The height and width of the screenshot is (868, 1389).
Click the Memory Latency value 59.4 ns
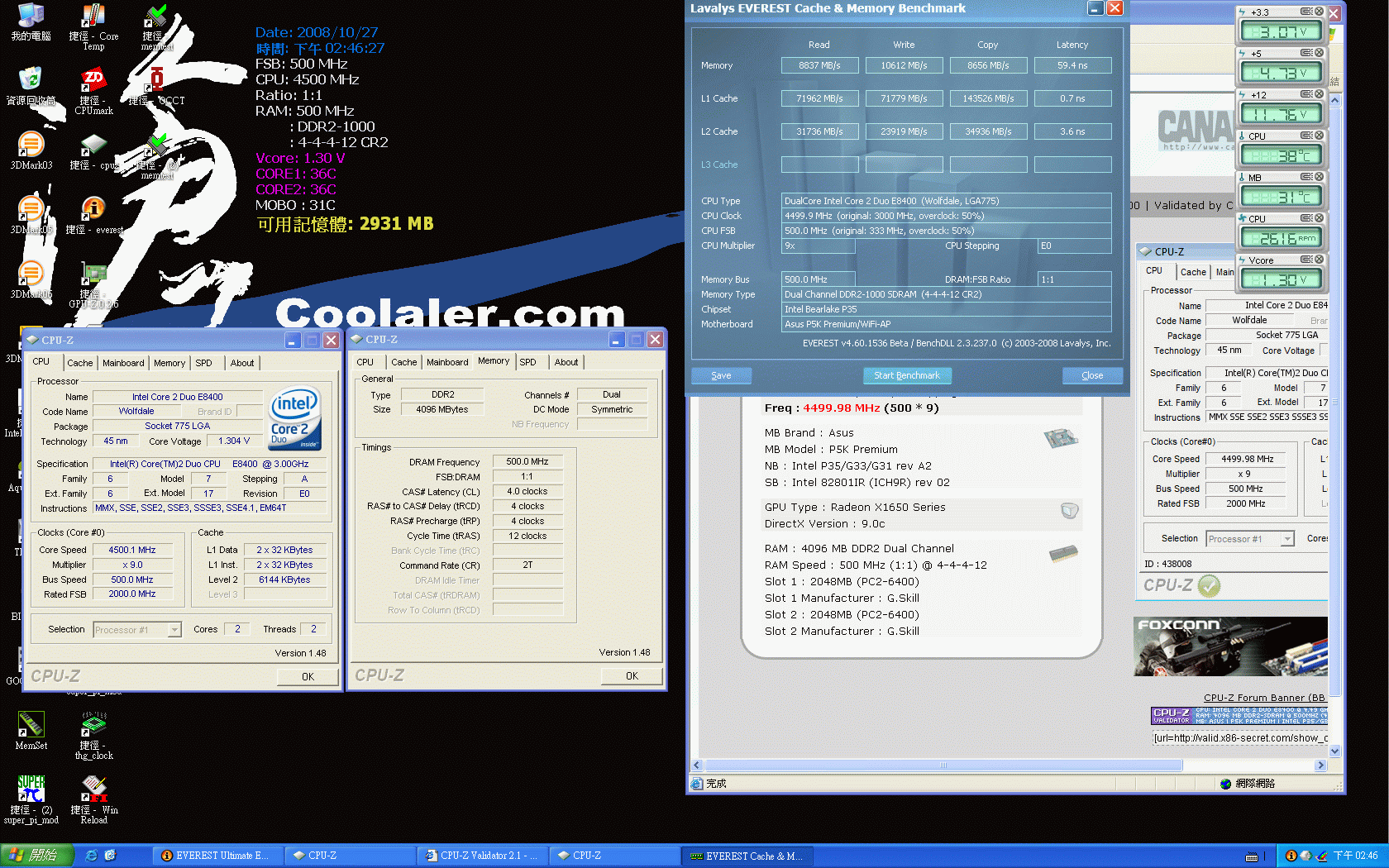tap(1072, 65)
